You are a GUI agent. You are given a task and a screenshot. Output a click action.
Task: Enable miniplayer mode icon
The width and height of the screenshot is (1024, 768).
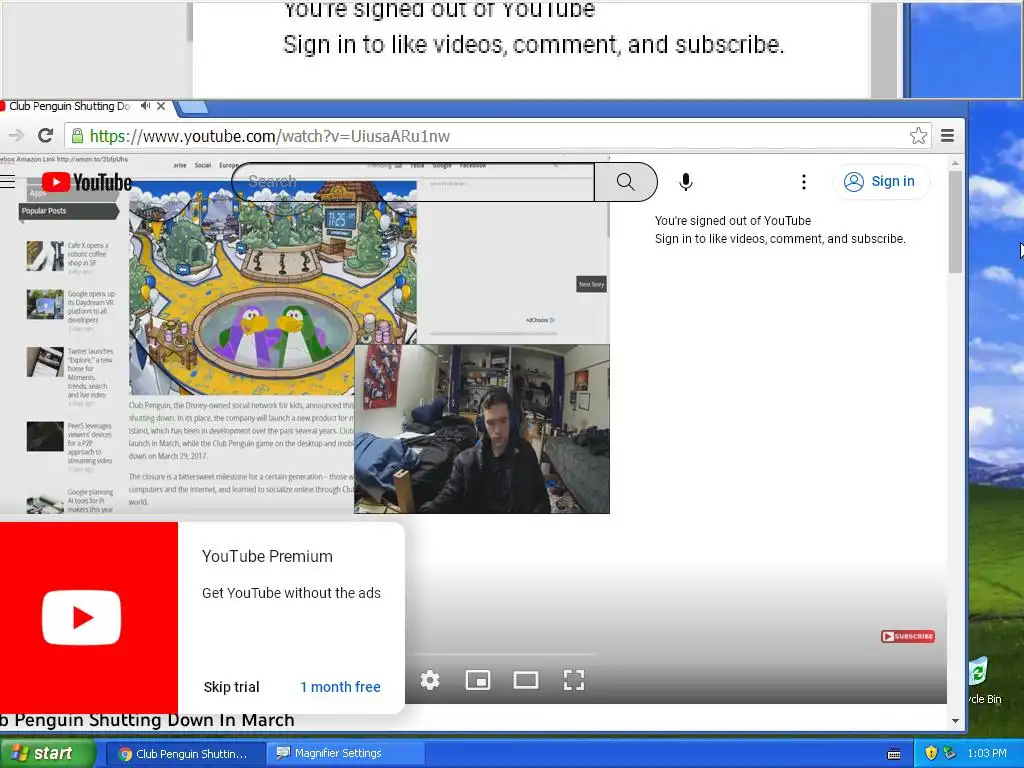click(x=478, y=680)
